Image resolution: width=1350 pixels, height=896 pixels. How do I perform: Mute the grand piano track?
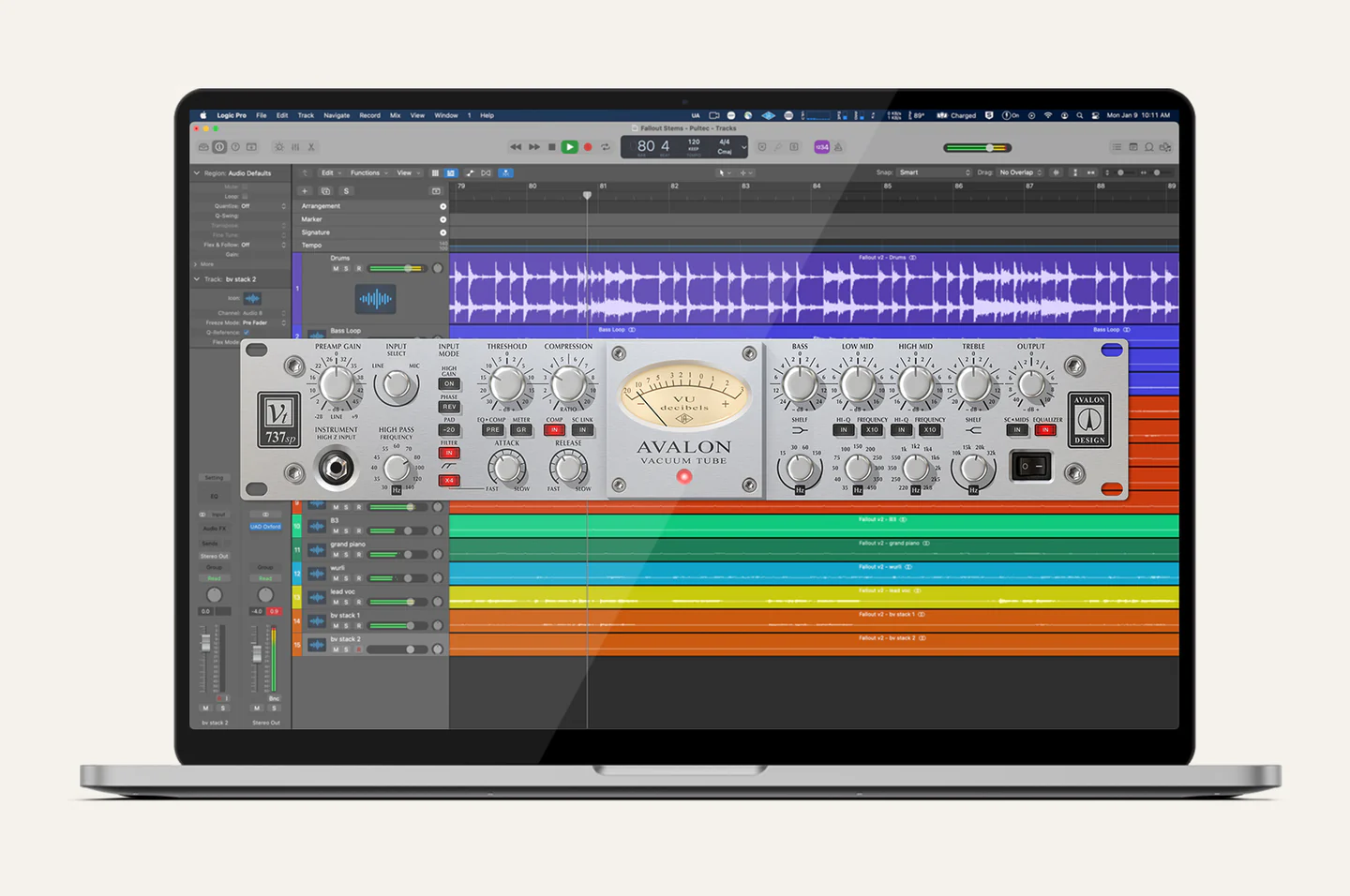point(336,555)
